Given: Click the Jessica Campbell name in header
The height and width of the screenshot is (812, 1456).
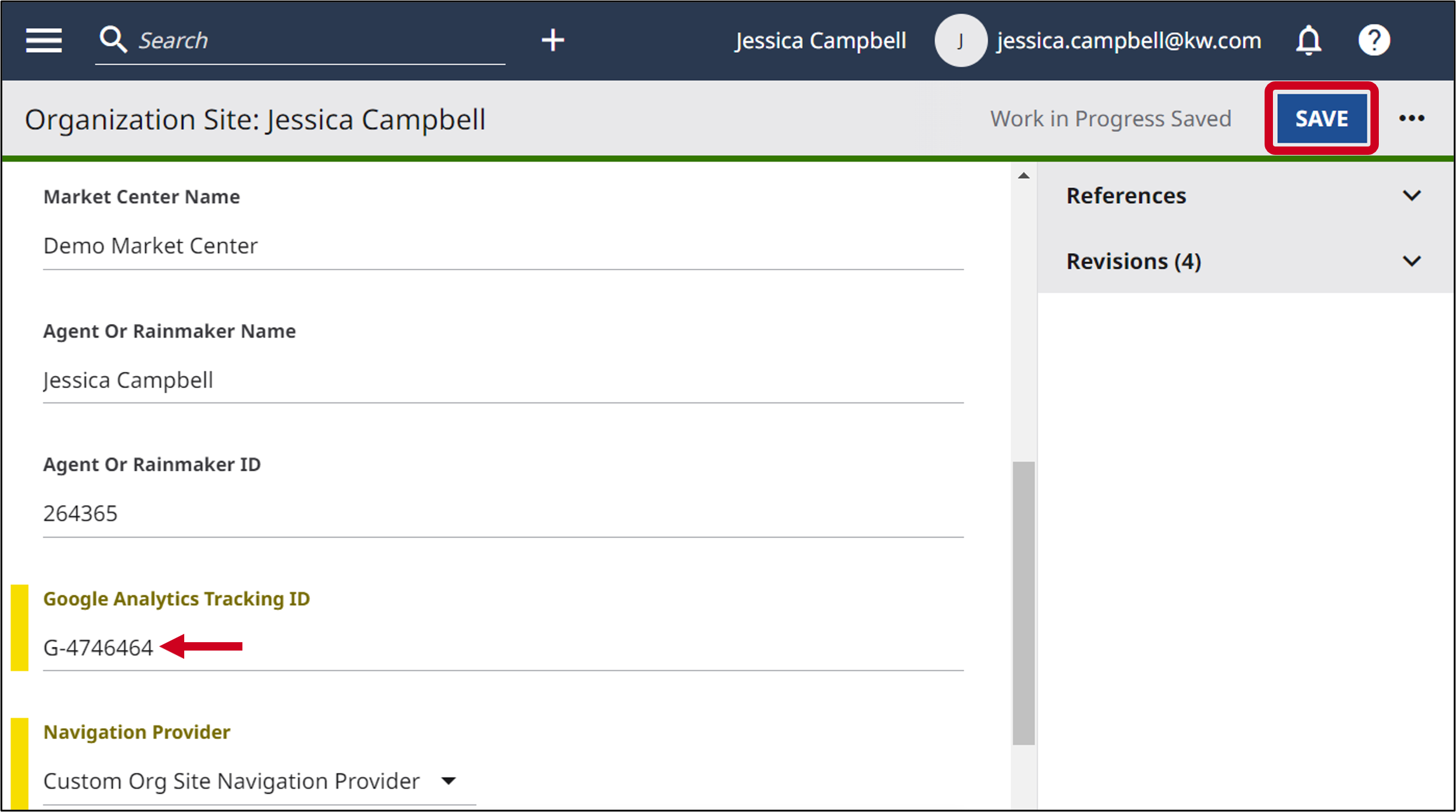Looking at the screenshot, I should (820, 41).
